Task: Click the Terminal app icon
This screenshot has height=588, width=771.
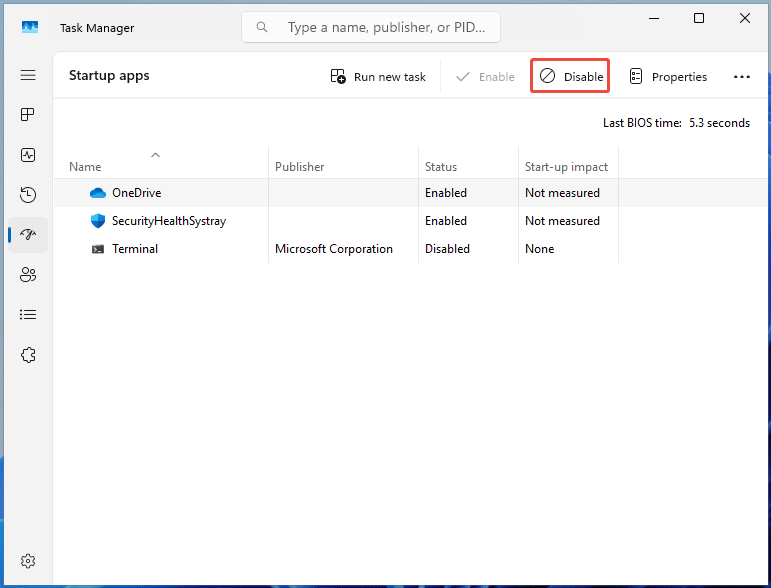Action: coord(98,249)
